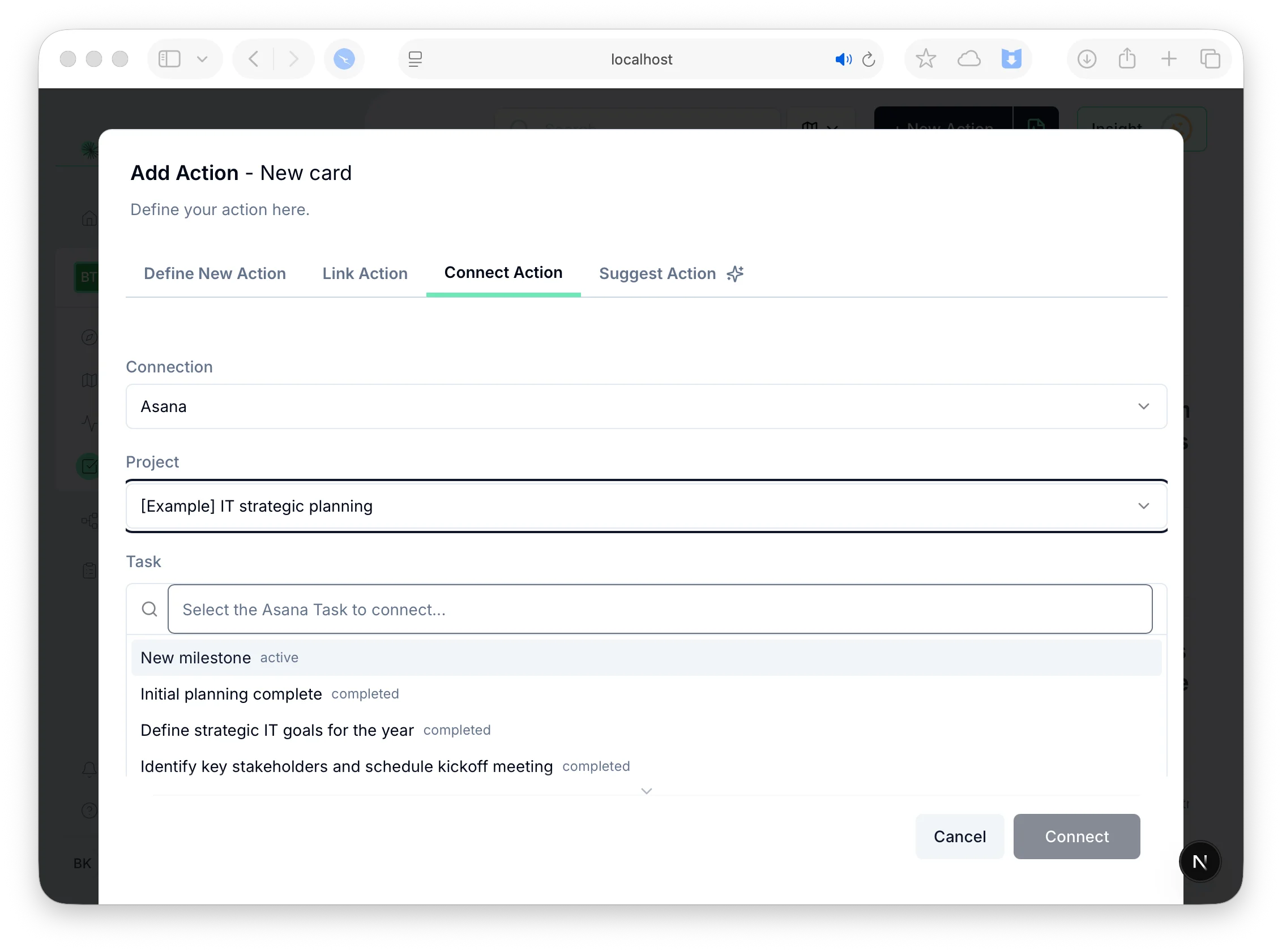
Task: Click the BK user initials
Action: point(83,863)
